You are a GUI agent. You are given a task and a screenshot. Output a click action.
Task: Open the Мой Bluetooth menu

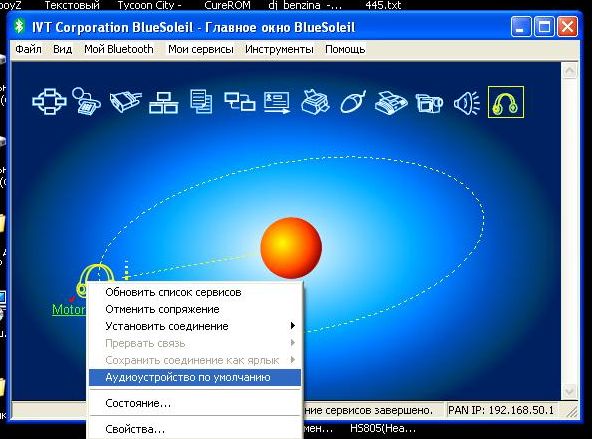click(x=119, y=49)
